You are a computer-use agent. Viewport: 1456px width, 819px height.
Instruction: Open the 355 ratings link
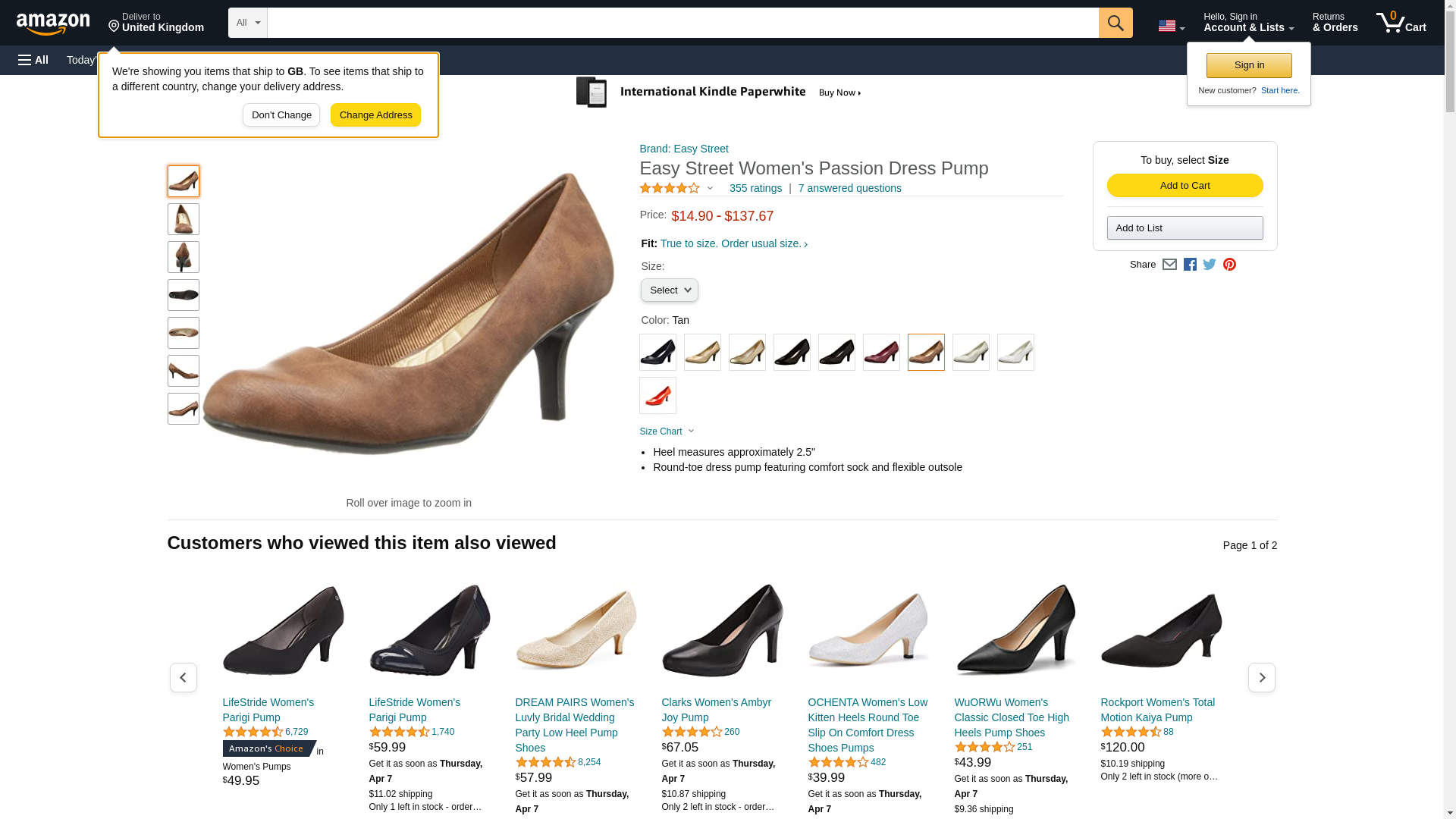pyautogui.click(x=755, y=188)
